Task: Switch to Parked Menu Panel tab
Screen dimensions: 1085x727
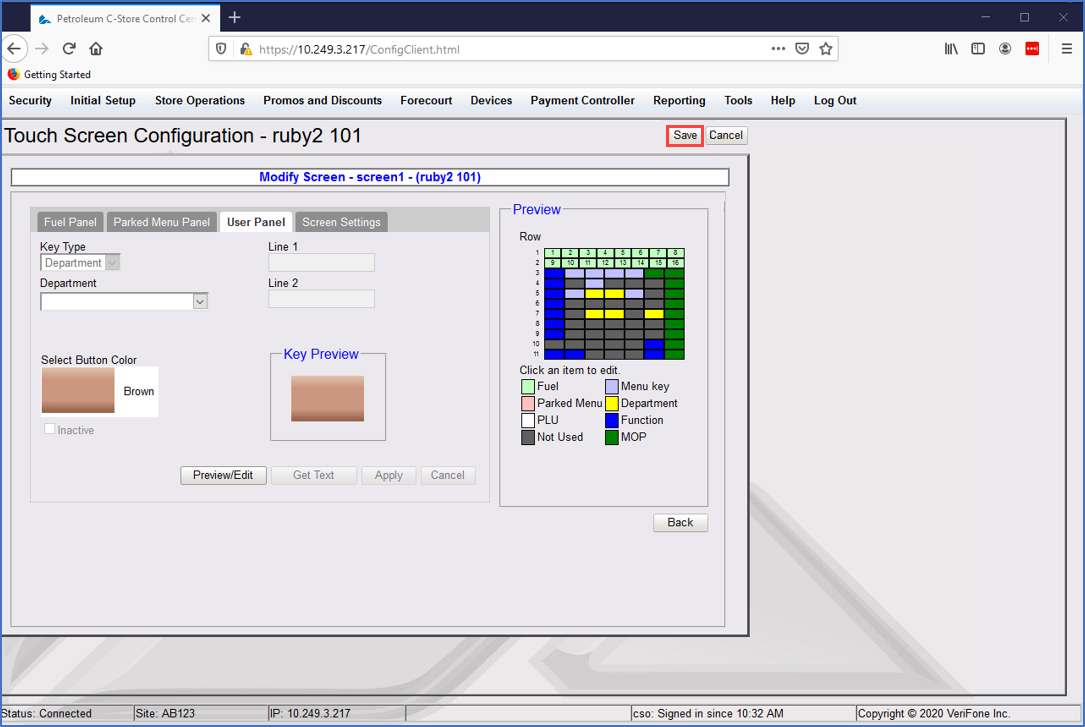Action: click(x=161, y=222)
